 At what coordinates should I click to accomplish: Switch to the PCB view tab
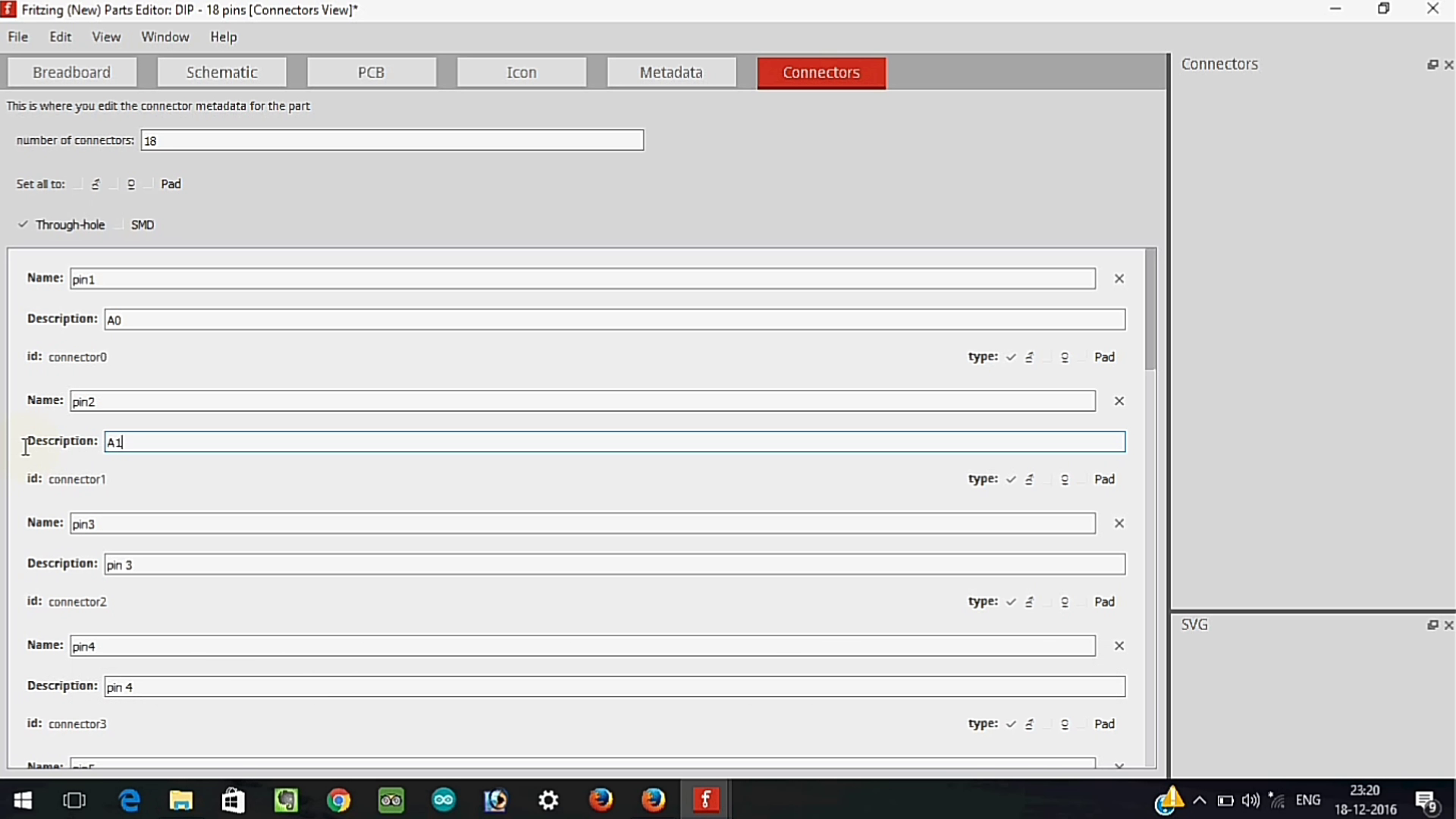click(x=372, y=73)
